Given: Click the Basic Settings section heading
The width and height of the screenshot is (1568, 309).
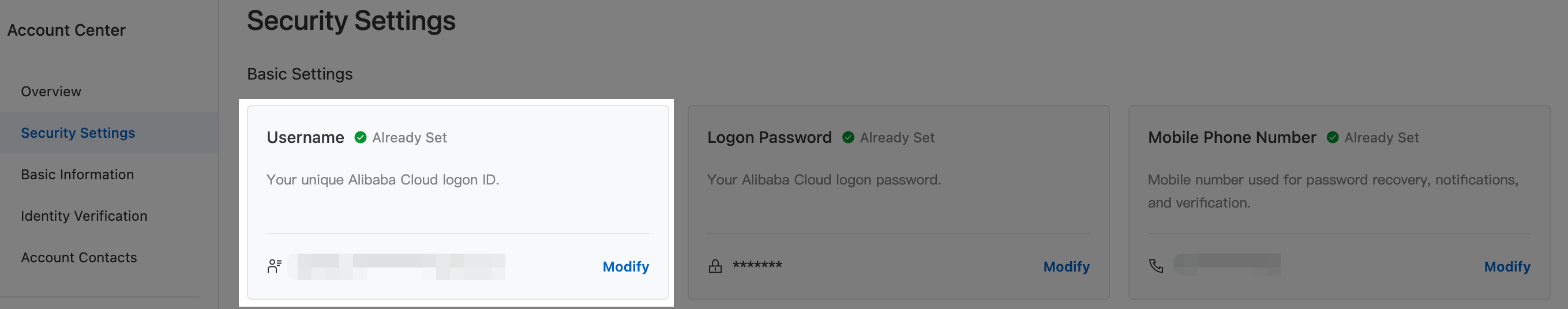Looking at the screenshot, I should (x=299, y=74).
